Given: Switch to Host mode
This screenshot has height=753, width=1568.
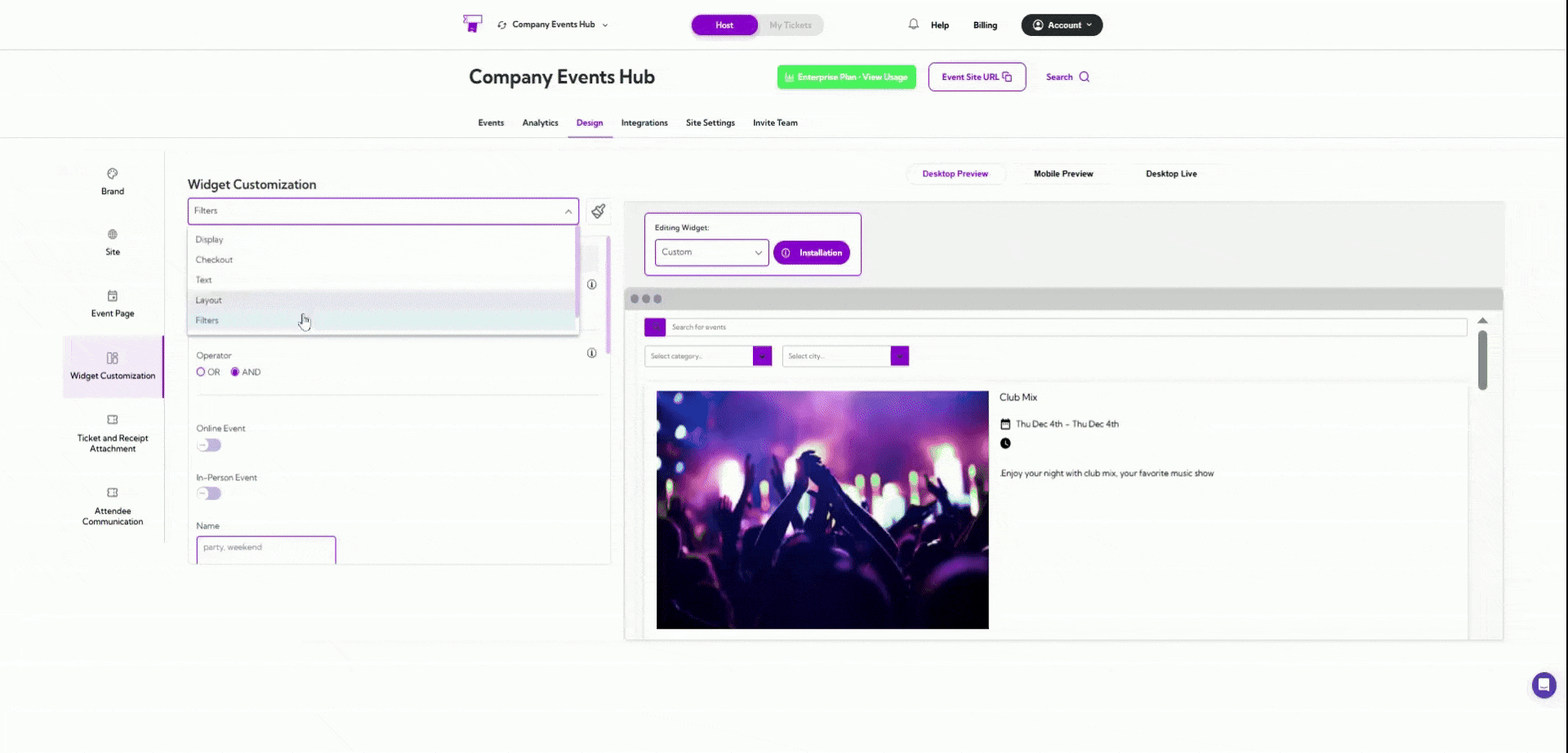Looking at the screenshot, I should tap(724, 25).
